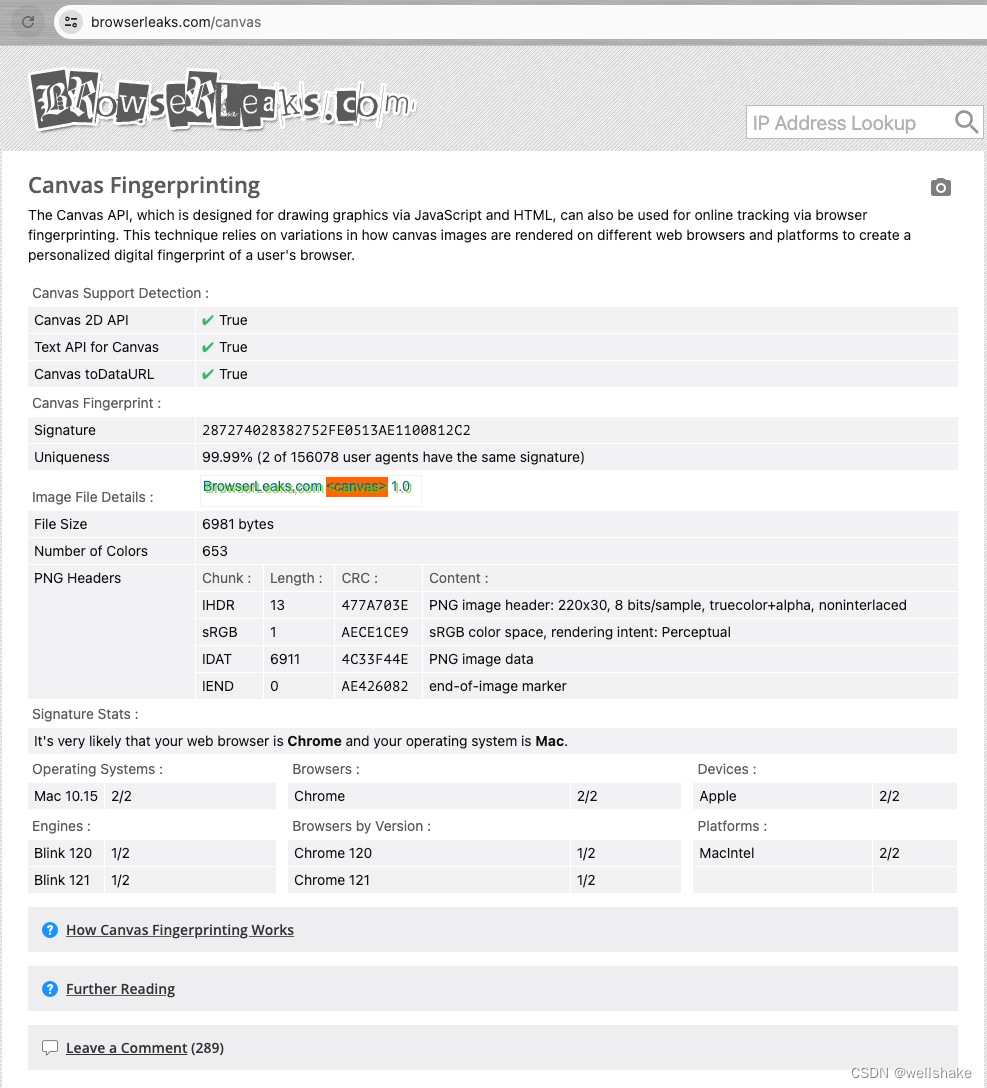Click the File Size value 6981 bytes

click(x=237, y=524)
